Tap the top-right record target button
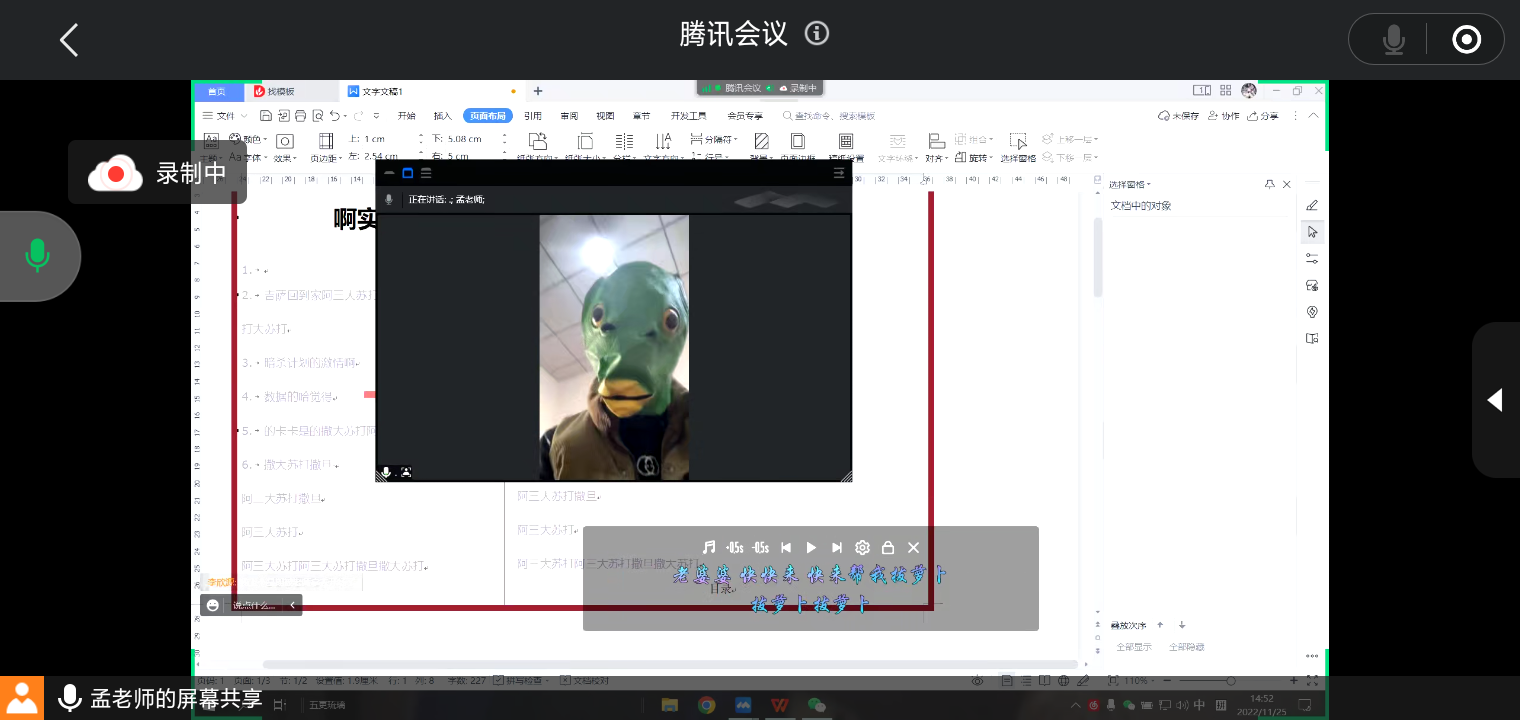1520x720 pixels. (1466, 40)
